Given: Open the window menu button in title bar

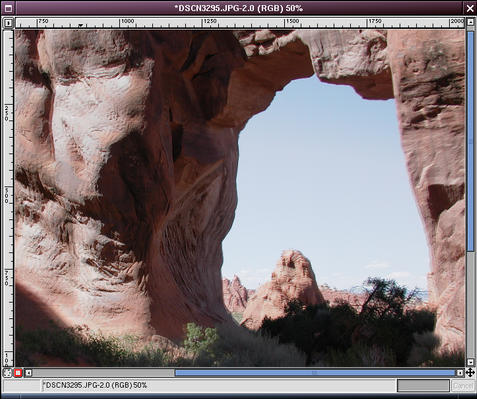Looking at the screenshot, I should [x=8, y=8].
